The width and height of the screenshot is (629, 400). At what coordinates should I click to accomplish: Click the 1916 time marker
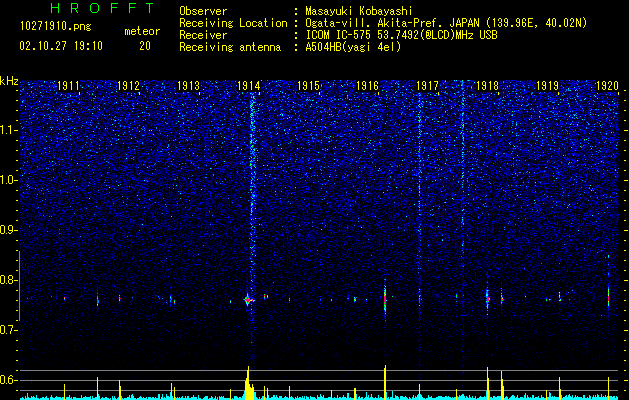coord(368,86)
